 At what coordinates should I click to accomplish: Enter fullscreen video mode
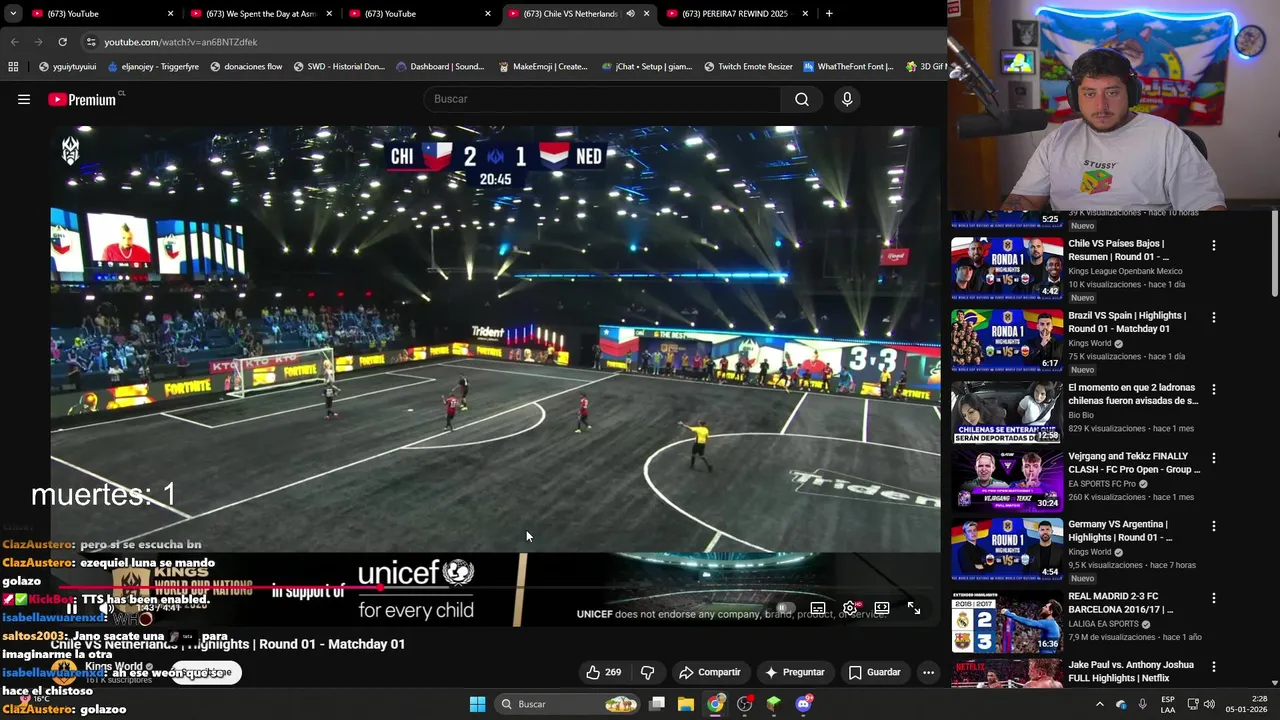coord(914,608)
